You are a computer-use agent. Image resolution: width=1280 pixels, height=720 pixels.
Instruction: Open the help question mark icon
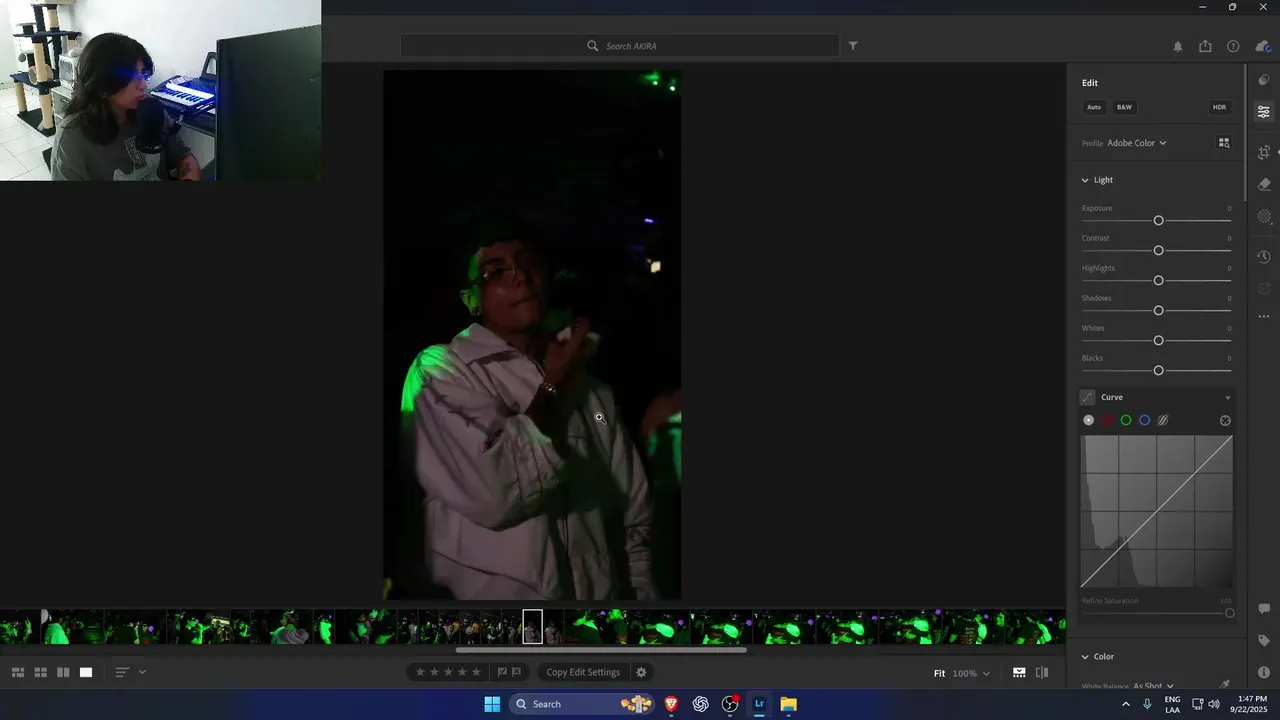click(1233, 46)
